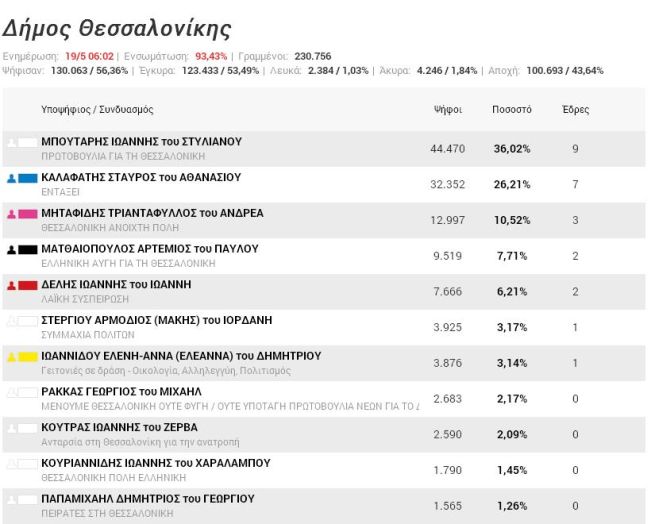648x524 pixels.
Task: Click the blue color swatch for ΚΑΛΑΦΑΤΗΣ
Action: tap(28, 179)
